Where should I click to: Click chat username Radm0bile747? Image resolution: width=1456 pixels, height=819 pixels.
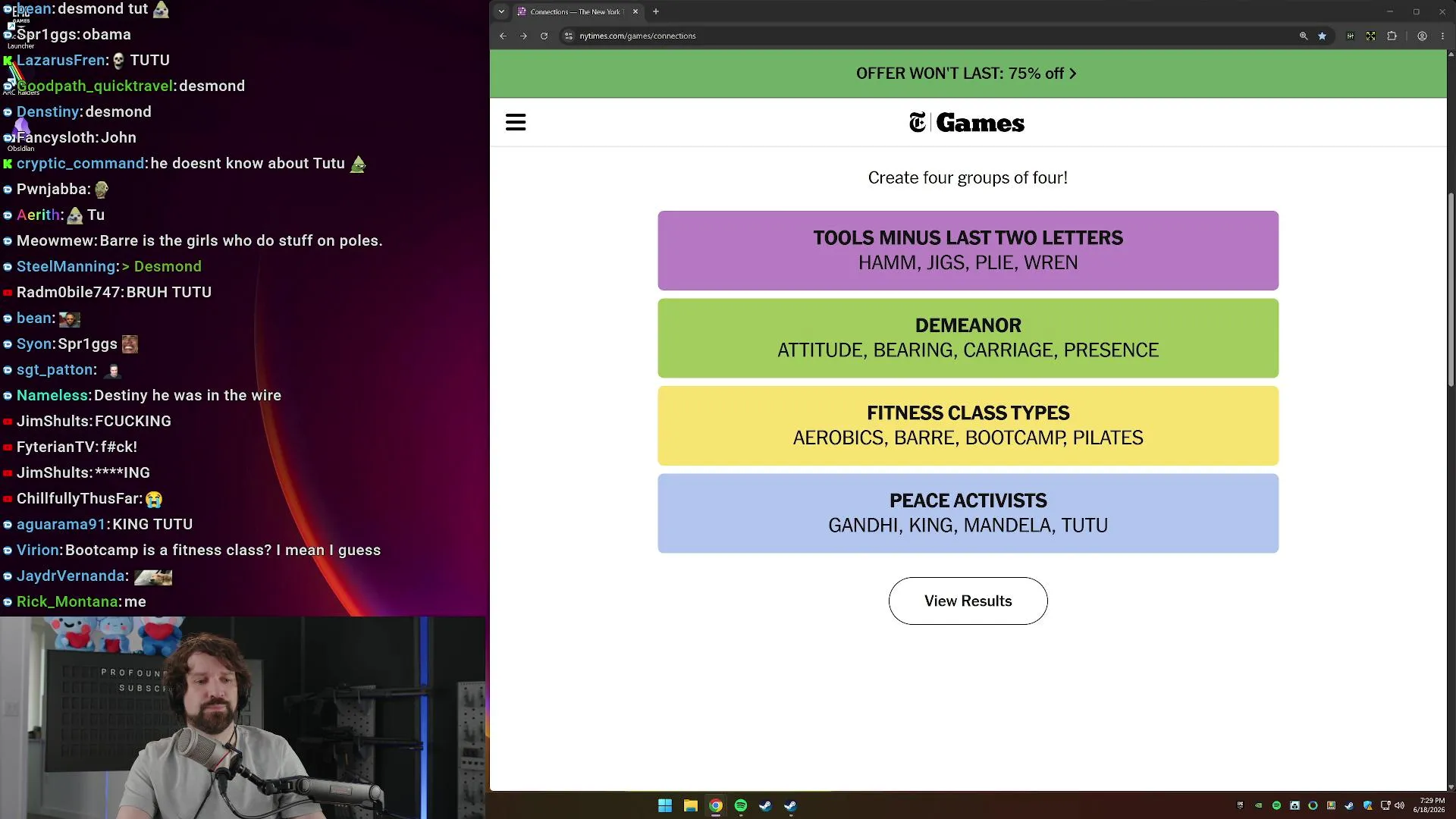click(x=68, y=292)
